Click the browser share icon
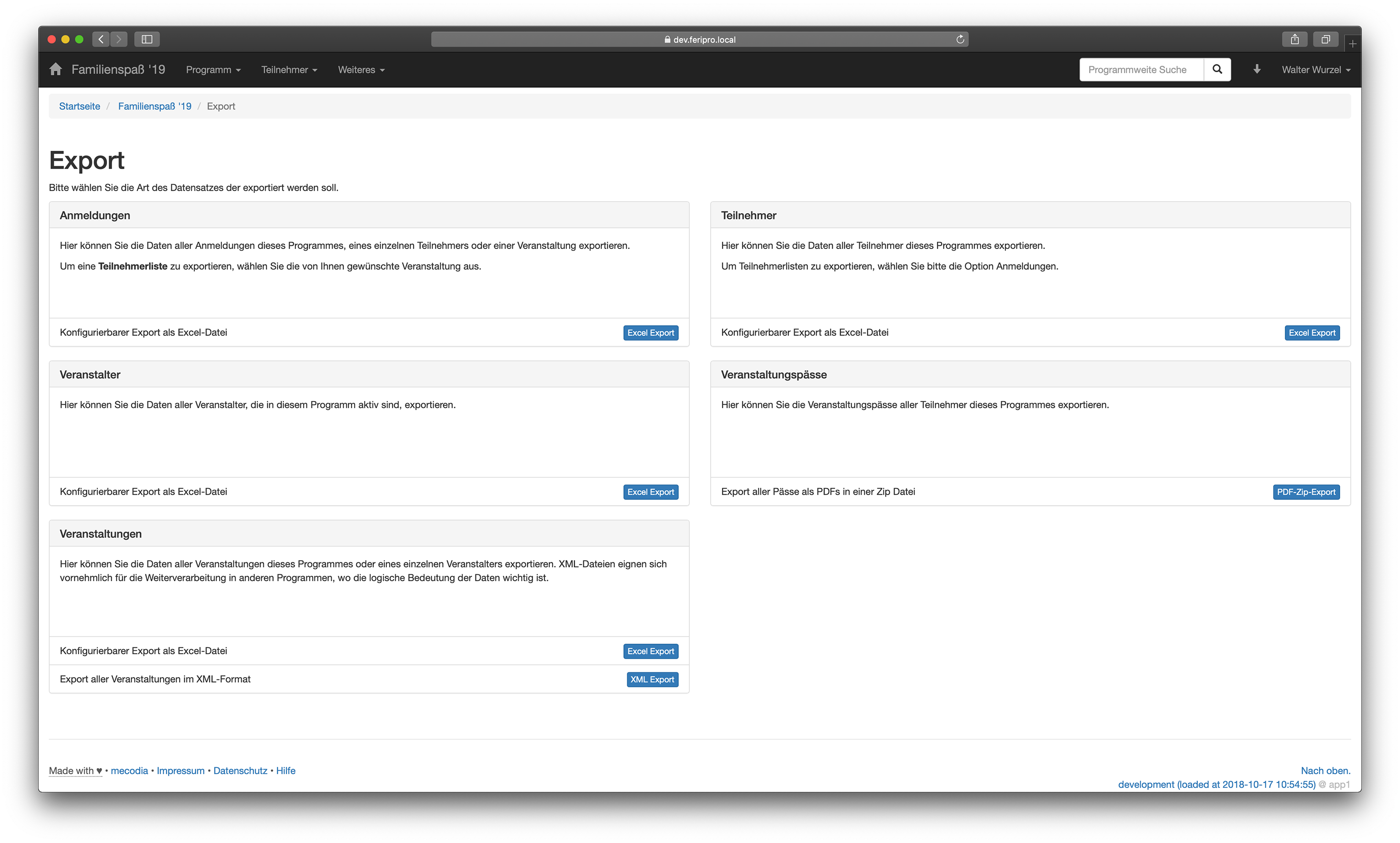 pos(1294,39)
